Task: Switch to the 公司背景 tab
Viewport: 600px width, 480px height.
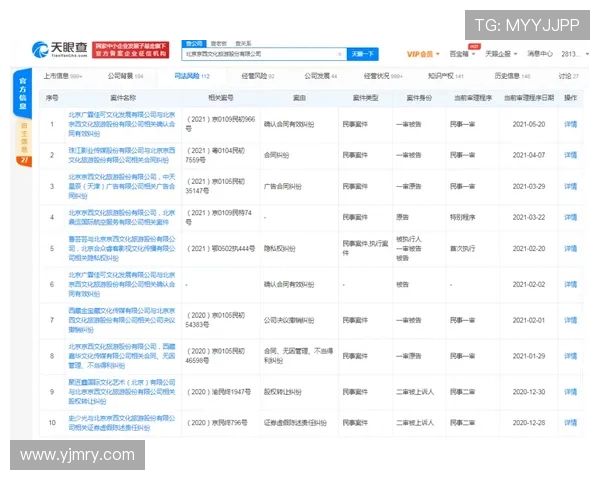Action: pos(125,76)
